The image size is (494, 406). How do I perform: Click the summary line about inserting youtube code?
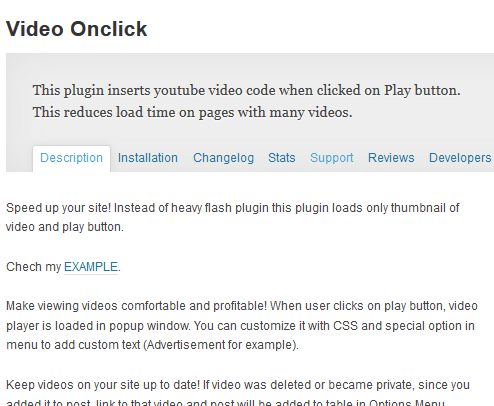point(246,90)
